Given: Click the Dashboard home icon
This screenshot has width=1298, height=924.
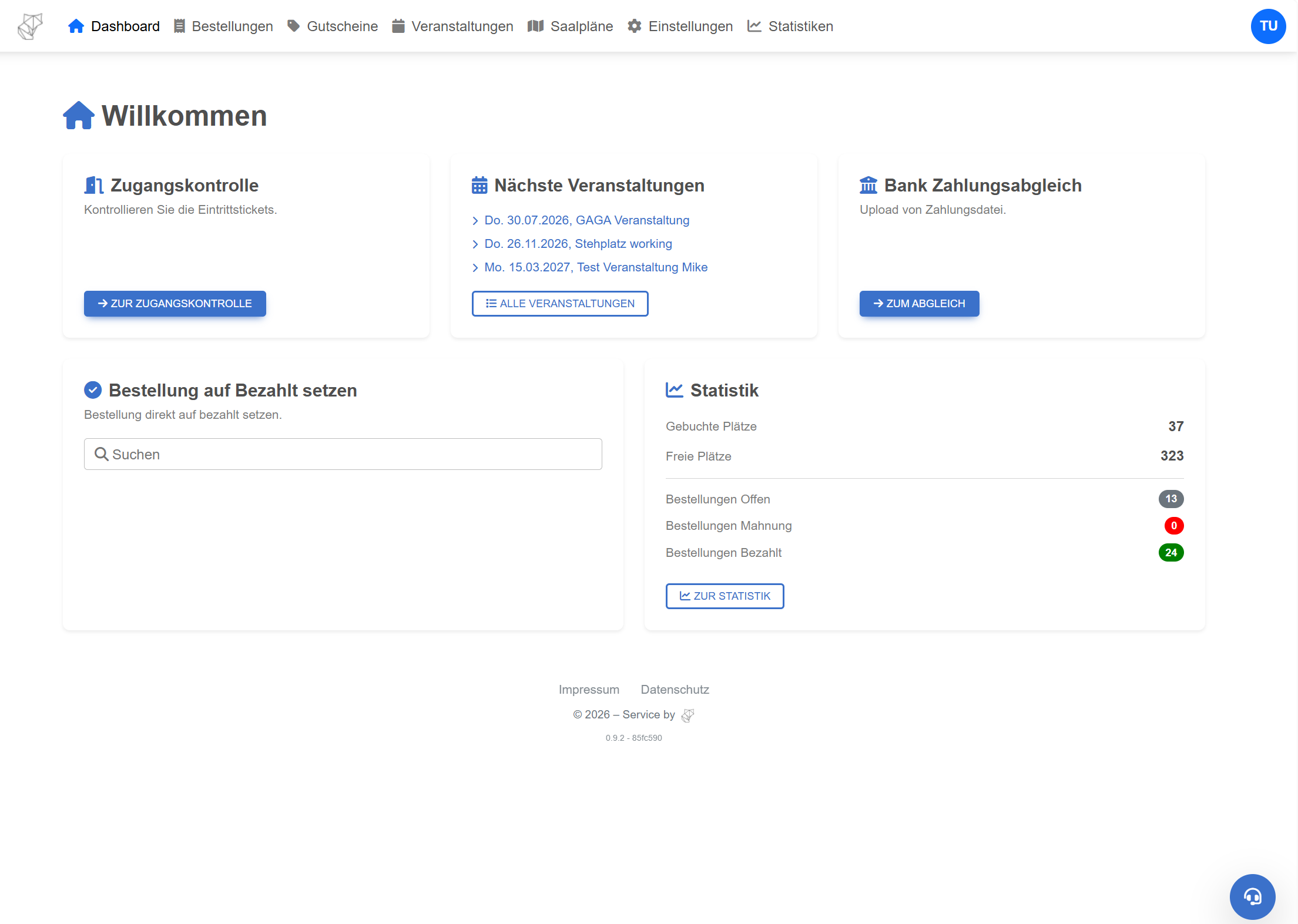Looking at the screenshot, I should 76,26.
